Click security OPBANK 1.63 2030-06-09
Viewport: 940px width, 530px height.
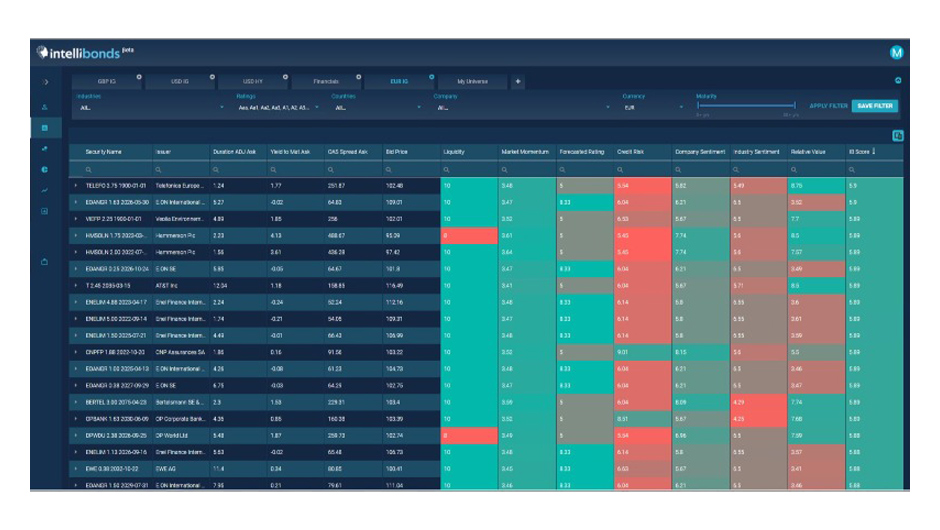click(x=117, y=419)
